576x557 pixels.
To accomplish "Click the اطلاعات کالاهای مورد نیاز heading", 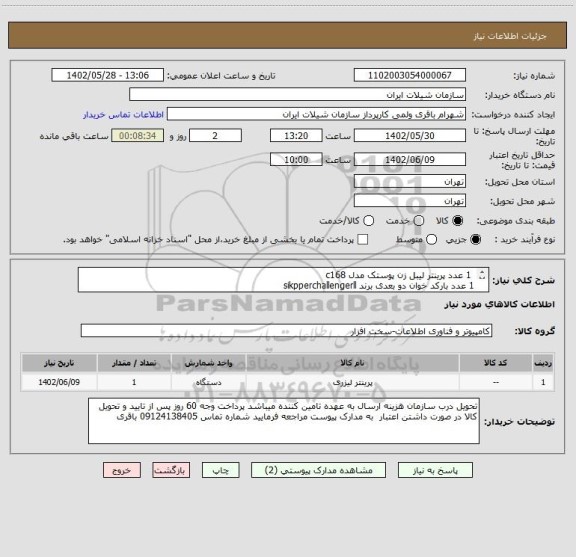I will click(x=500, y=305).
